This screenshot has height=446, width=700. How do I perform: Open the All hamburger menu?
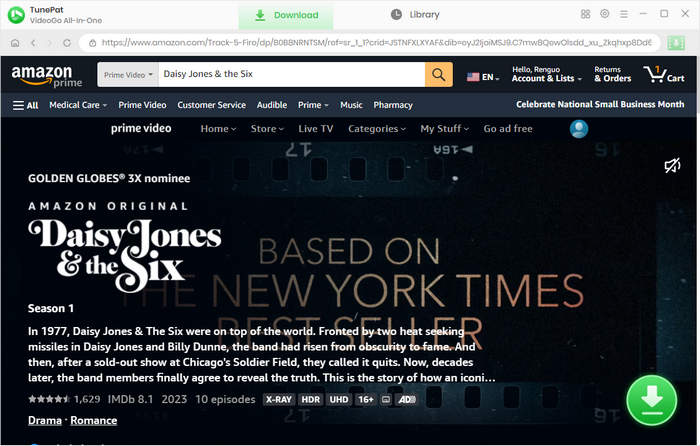pos(25,105)
